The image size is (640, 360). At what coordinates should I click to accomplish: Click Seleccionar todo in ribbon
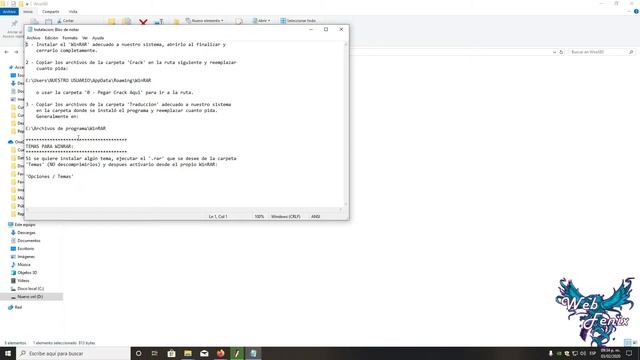click(x=298, y=21)
